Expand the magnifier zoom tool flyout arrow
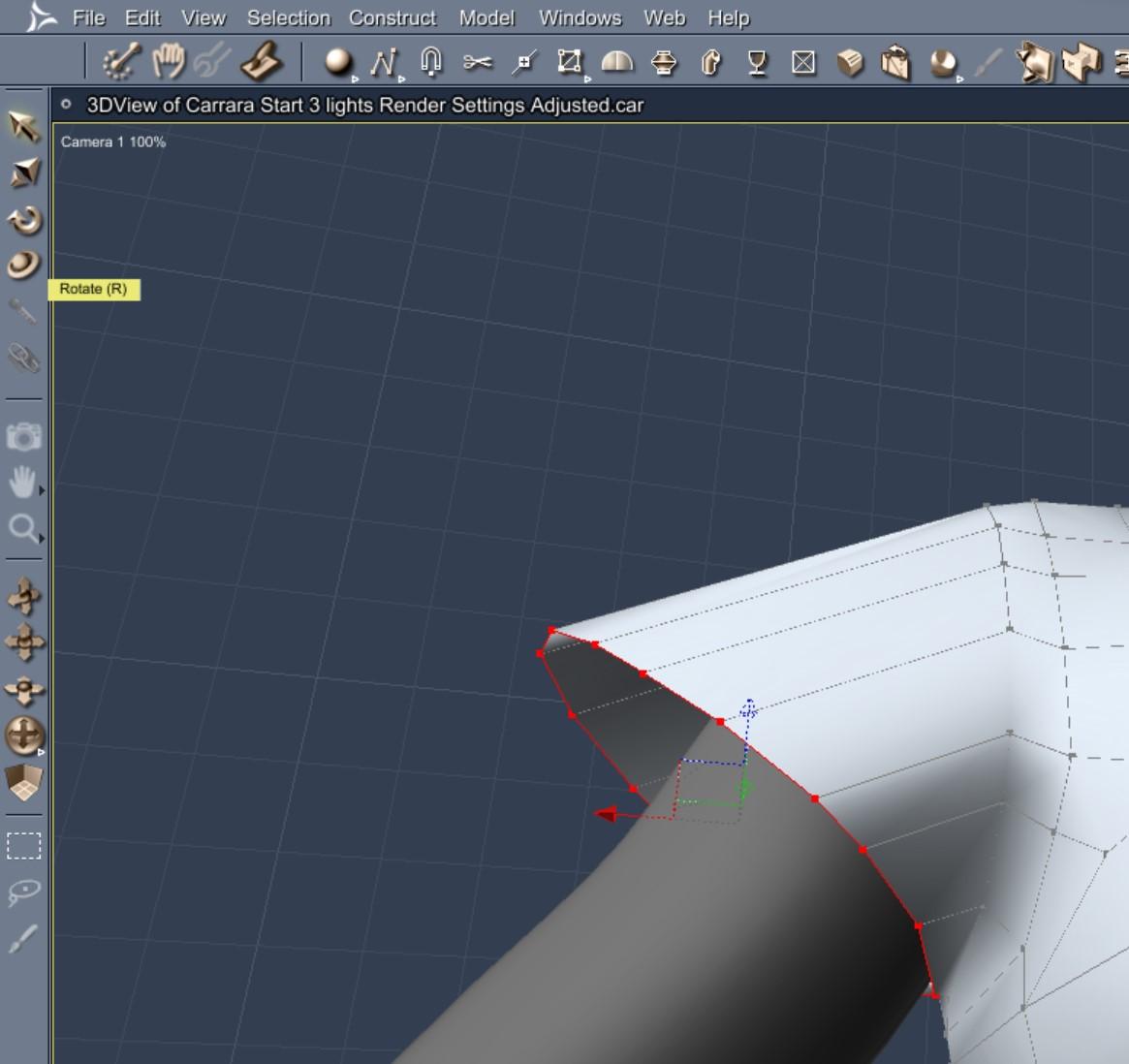1129x1064 pixels. coord(42,538)
